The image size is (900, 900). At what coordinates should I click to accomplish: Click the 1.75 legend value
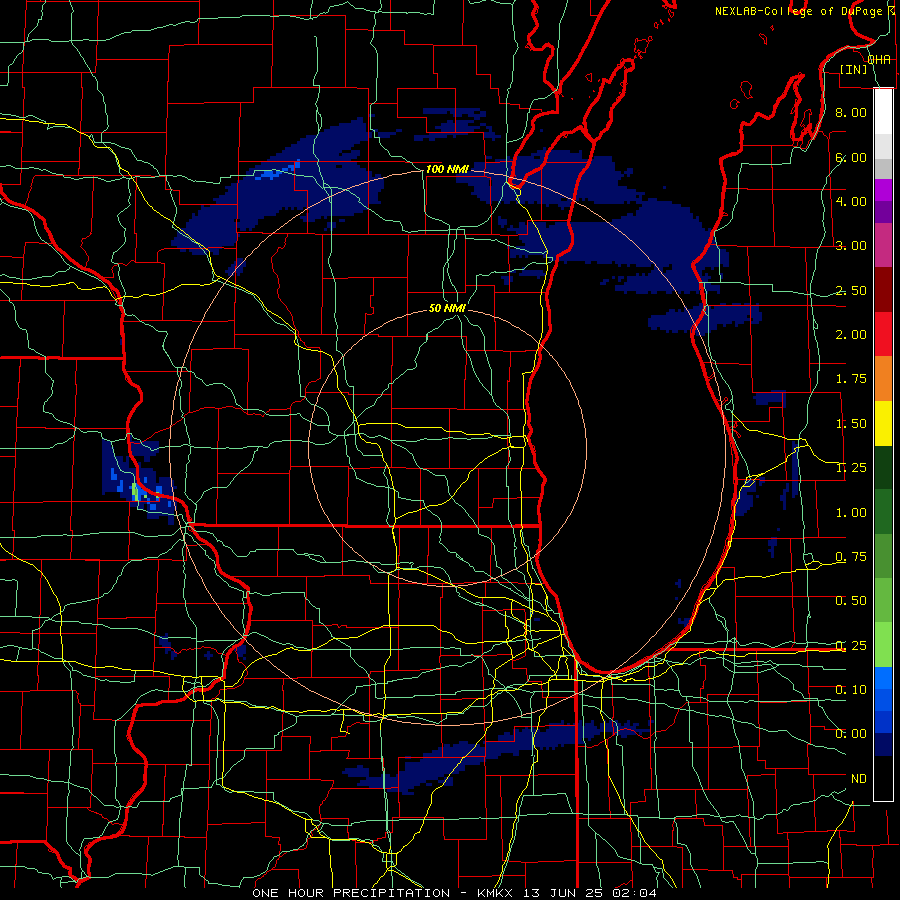(x=851, y=379)
